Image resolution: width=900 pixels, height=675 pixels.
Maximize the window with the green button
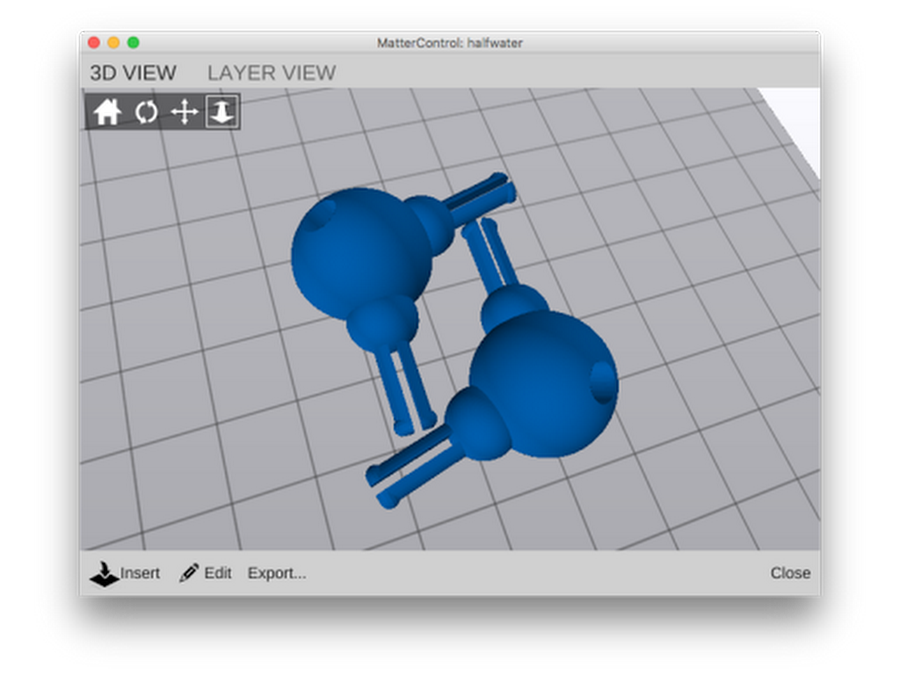133,42
